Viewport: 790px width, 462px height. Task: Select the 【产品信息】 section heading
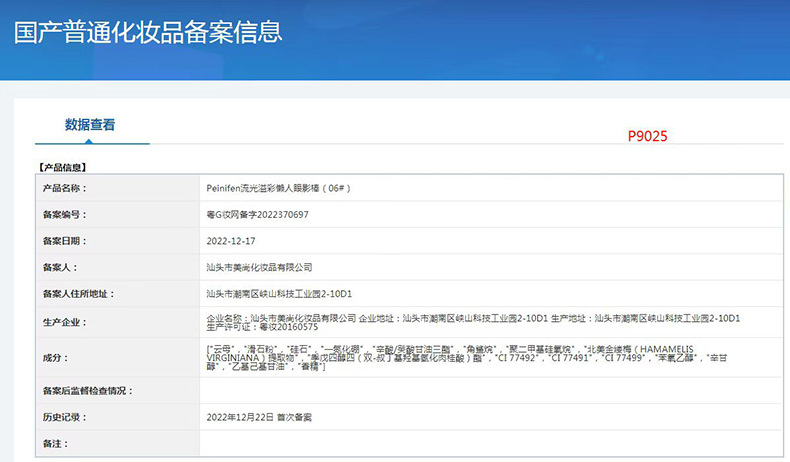(62, 167)
